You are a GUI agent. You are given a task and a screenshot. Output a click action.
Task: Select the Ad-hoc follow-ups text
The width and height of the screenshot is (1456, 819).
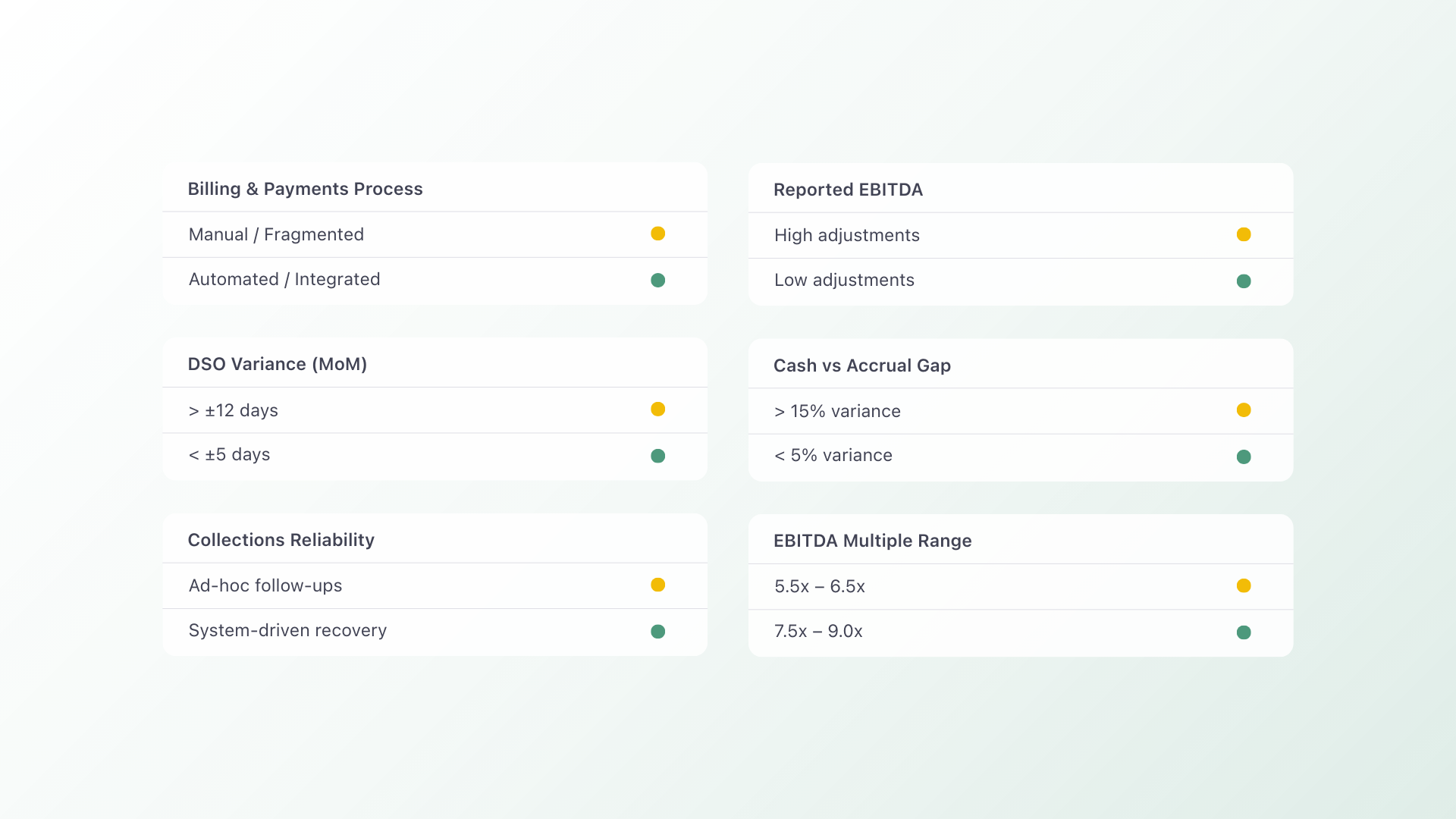coord(265,585)
